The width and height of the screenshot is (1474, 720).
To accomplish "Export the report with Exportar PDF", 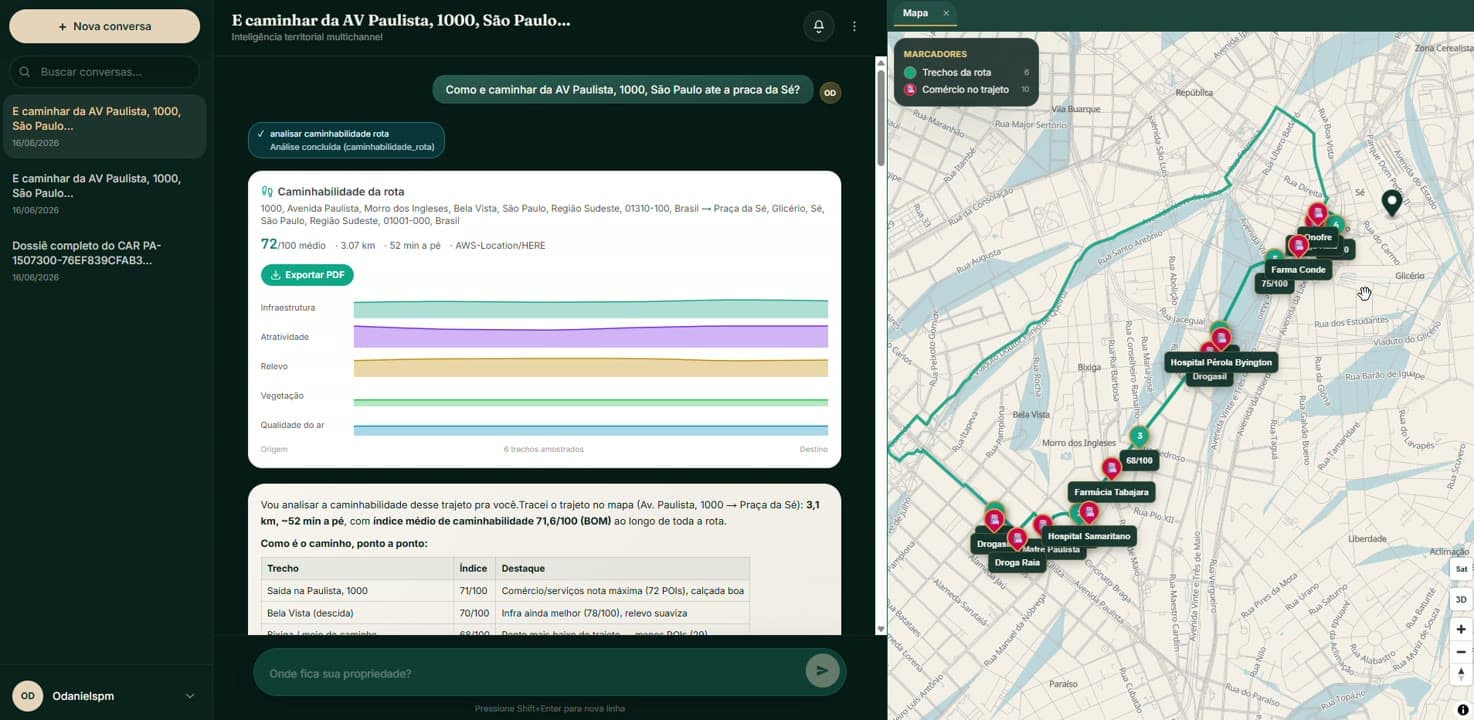I will click(x=307, y=275).
